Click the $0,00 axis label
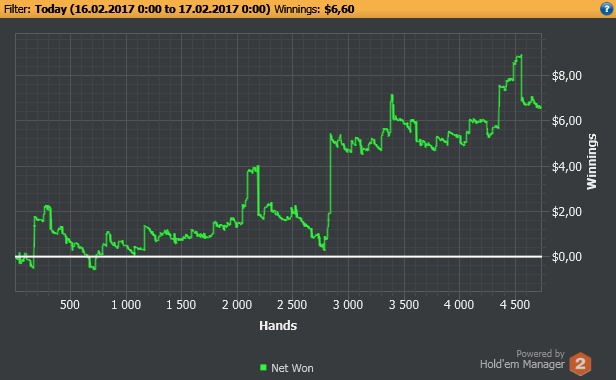Viewport: 616px width, 380px height. 566,257
